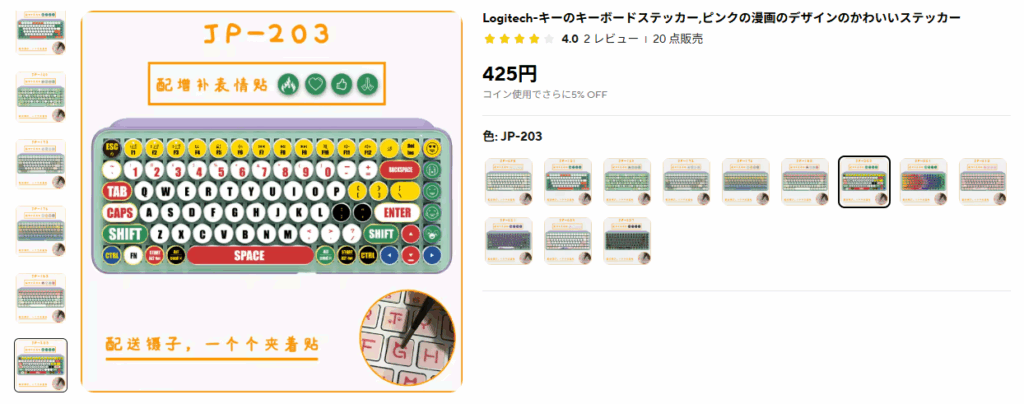Select the rainbow multicolor keyboard color swatch
1024x404 pixels.
point(923,182)
